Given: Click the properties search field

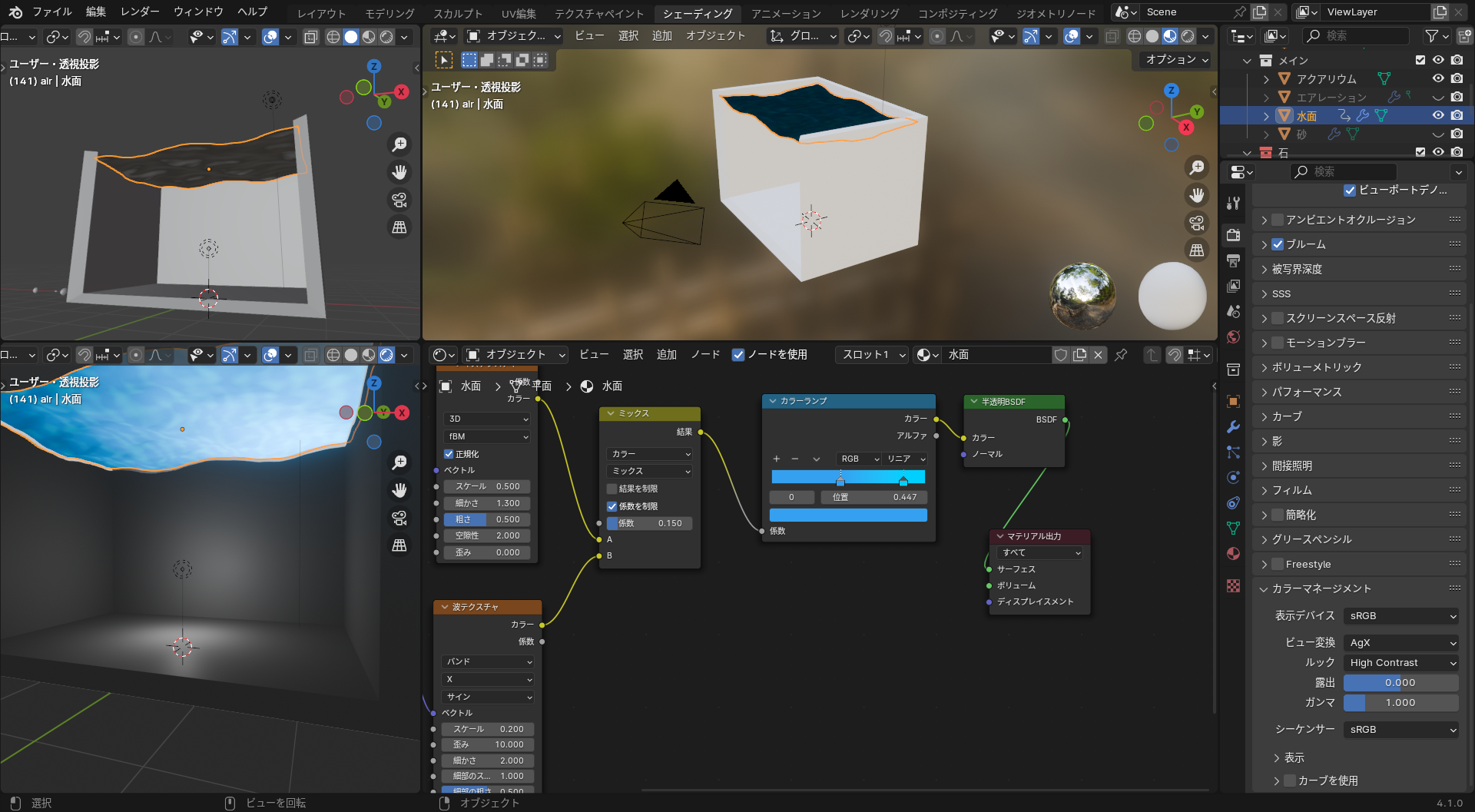Looking at the screenshot, I should coord(1344,172).
